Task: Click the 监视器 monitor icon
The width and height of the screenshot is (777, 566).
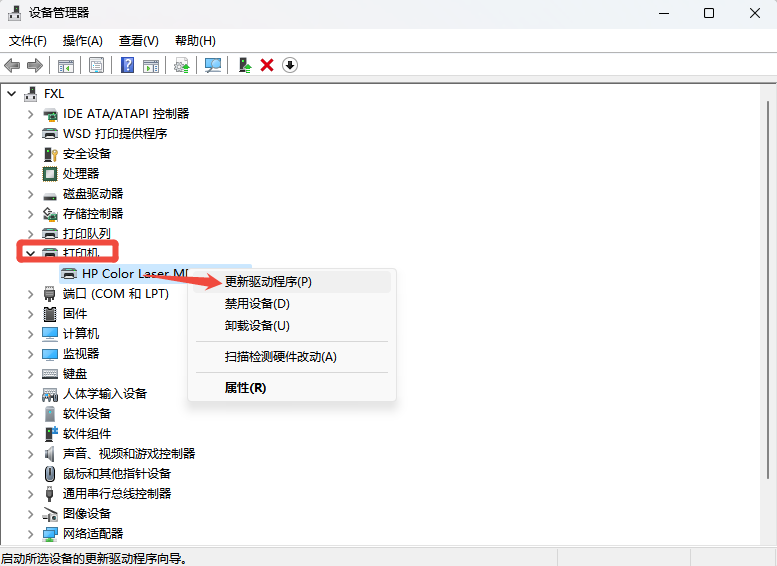Action: click(50, 354)
